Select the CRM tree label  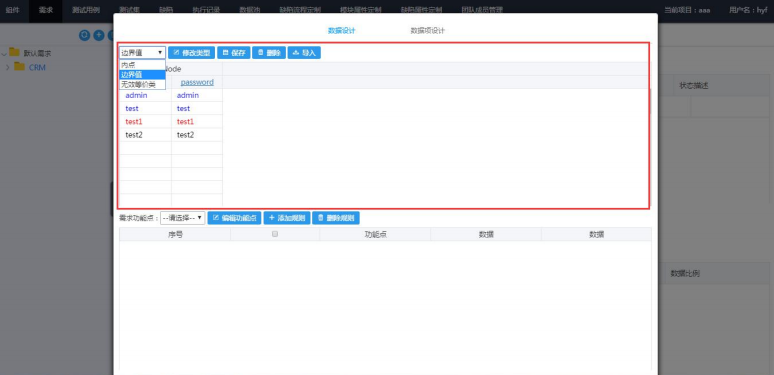(x=37, y=68)
